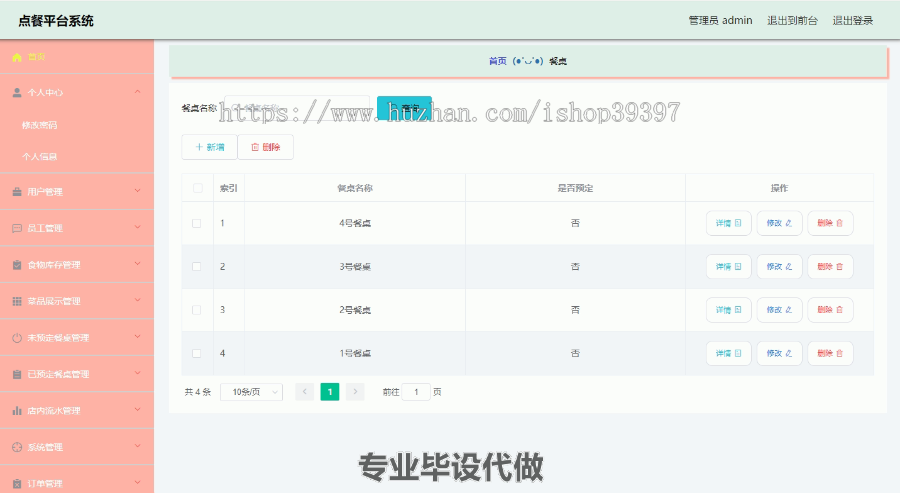Expand the 用户管理 chevron

tap(137, 191)
